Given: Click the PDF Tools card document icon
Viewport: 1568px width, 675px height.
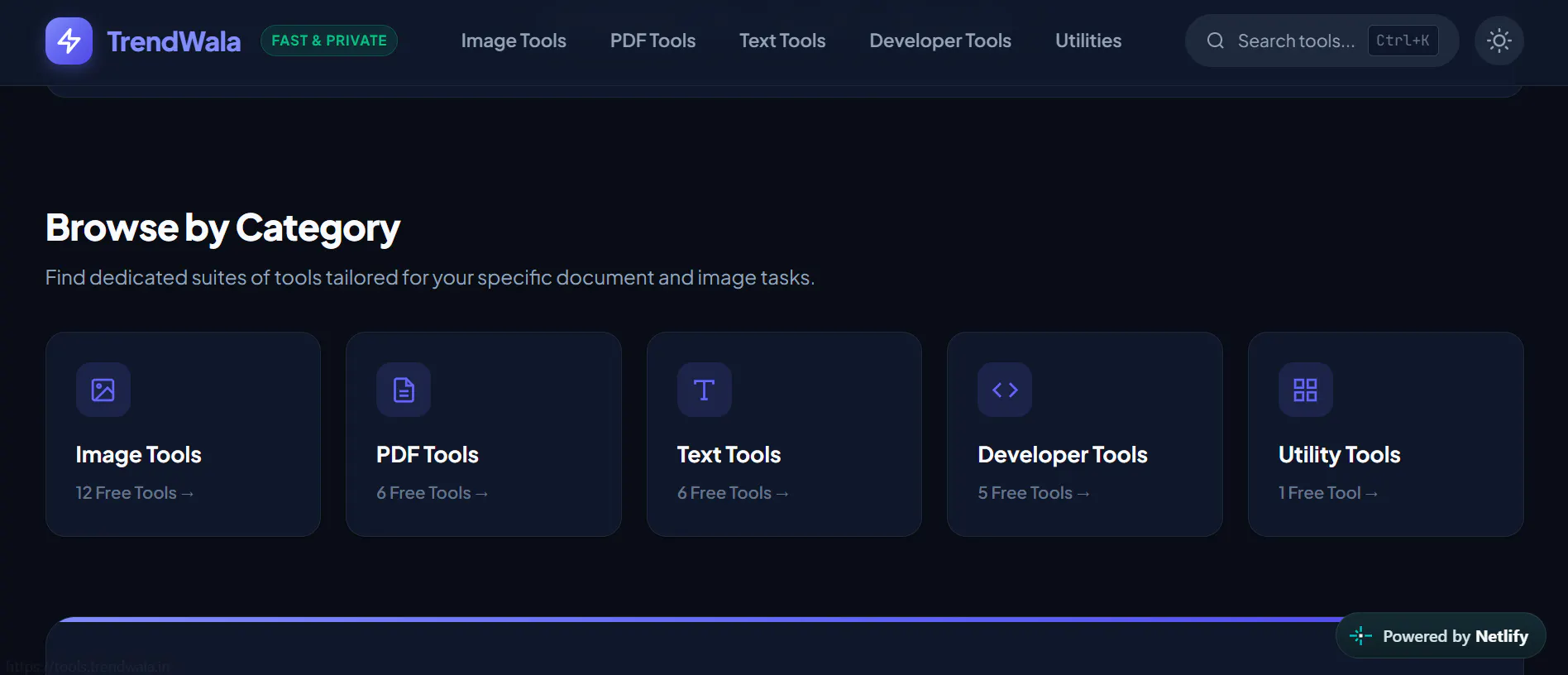Looking at the screenshot, I should 404,390.
